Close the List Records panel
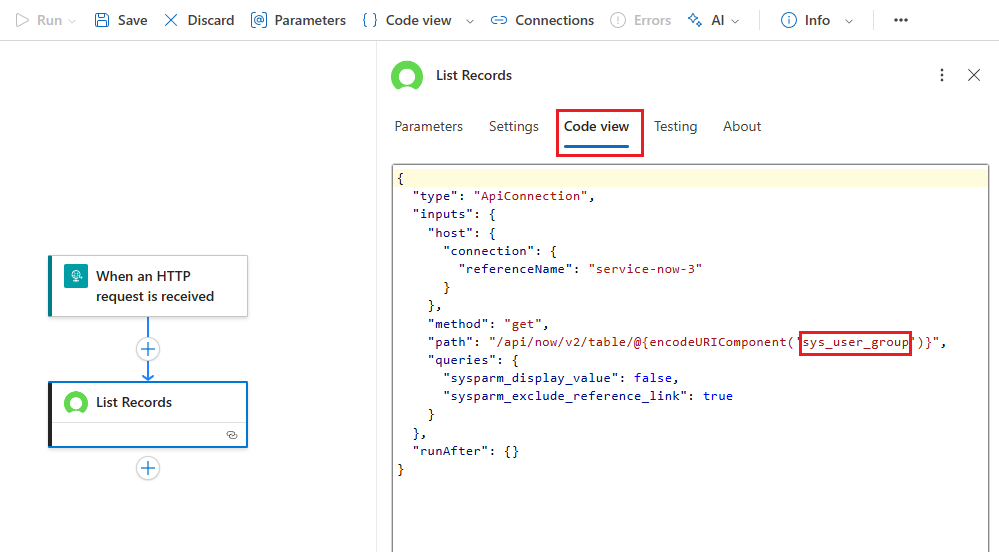This screenshot has width=999, height=552. [974, 75]
